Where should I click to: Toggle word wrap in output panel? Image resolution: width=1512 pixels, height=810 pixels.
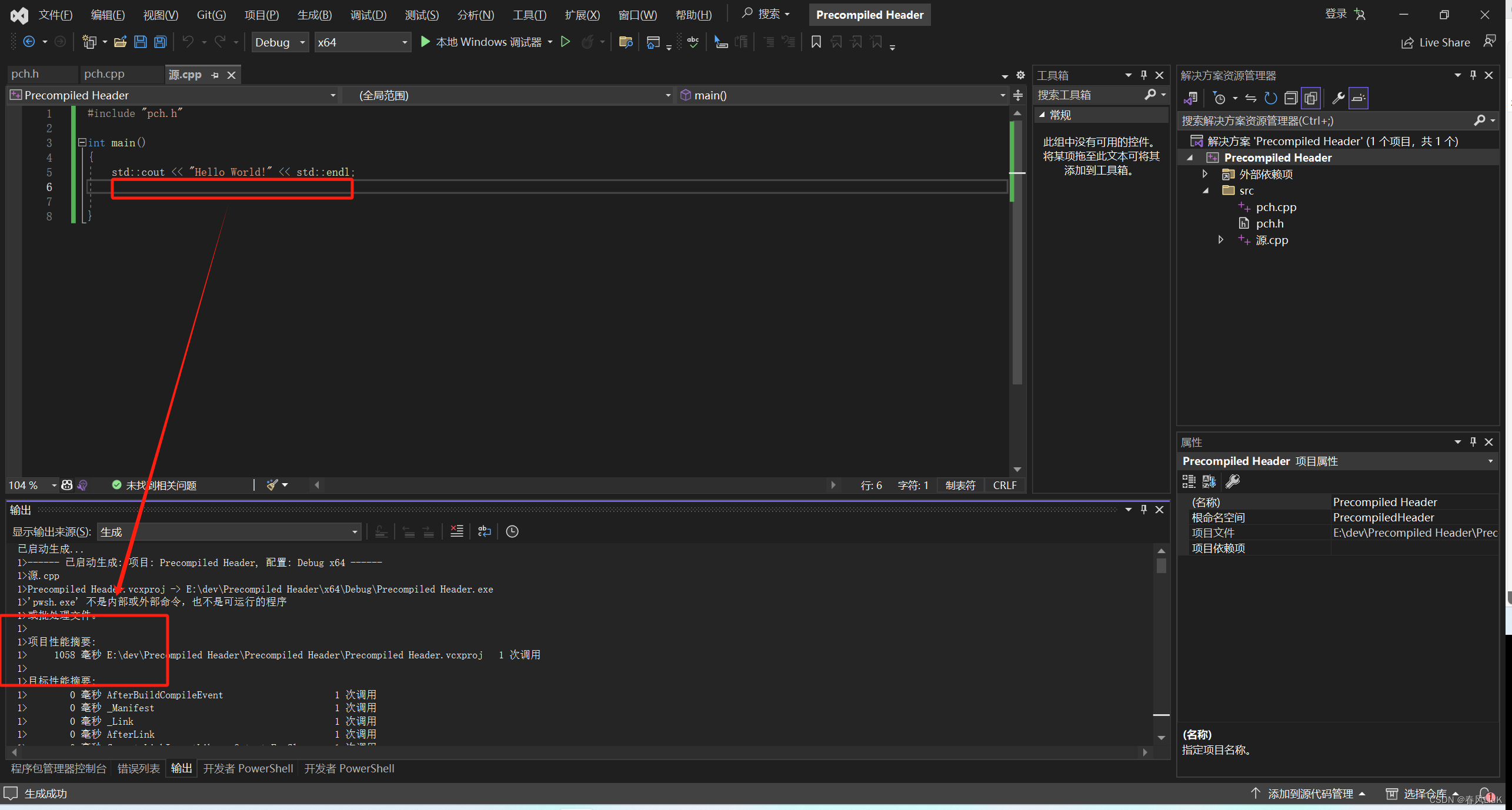point(484,531)
